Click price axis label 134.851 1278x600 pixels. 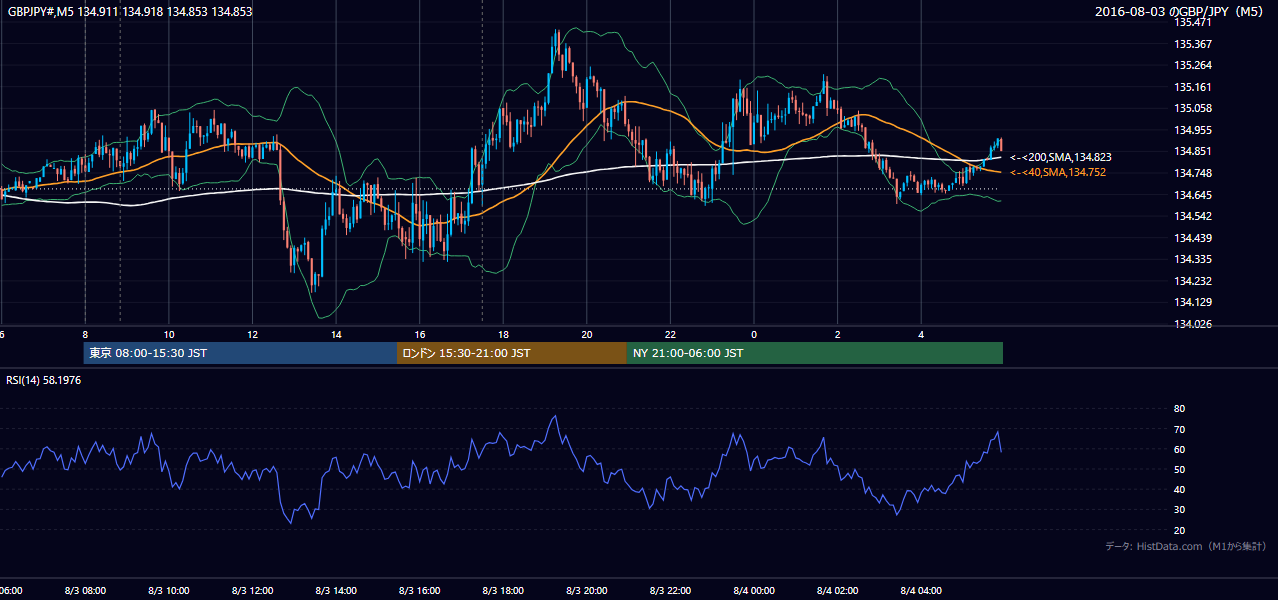[1192, 151]
